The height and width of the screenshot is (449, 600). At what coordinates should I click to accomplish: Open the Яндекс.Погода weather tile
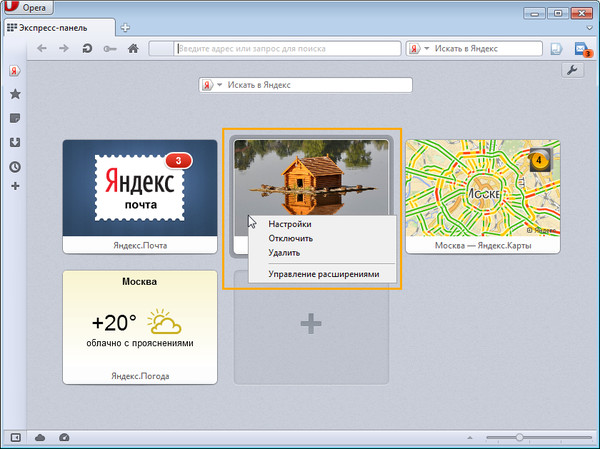point(140,327)
